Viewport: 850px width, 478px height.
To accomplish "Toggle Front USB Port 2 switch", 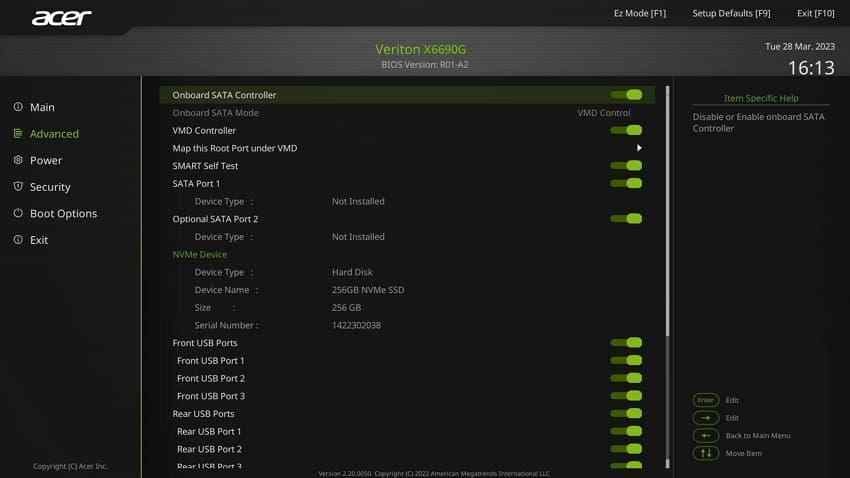I will (626, 378).
